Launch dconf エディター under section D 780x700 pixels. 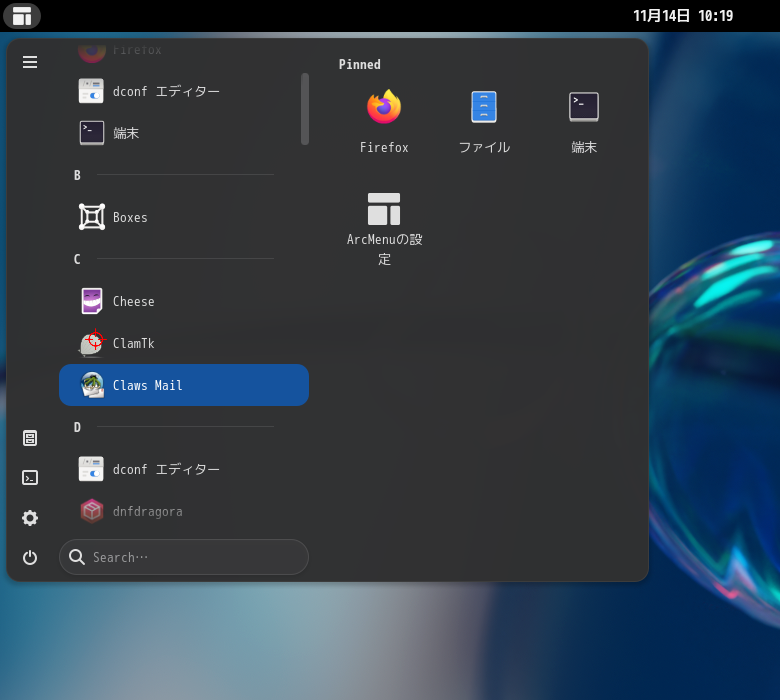184,469
